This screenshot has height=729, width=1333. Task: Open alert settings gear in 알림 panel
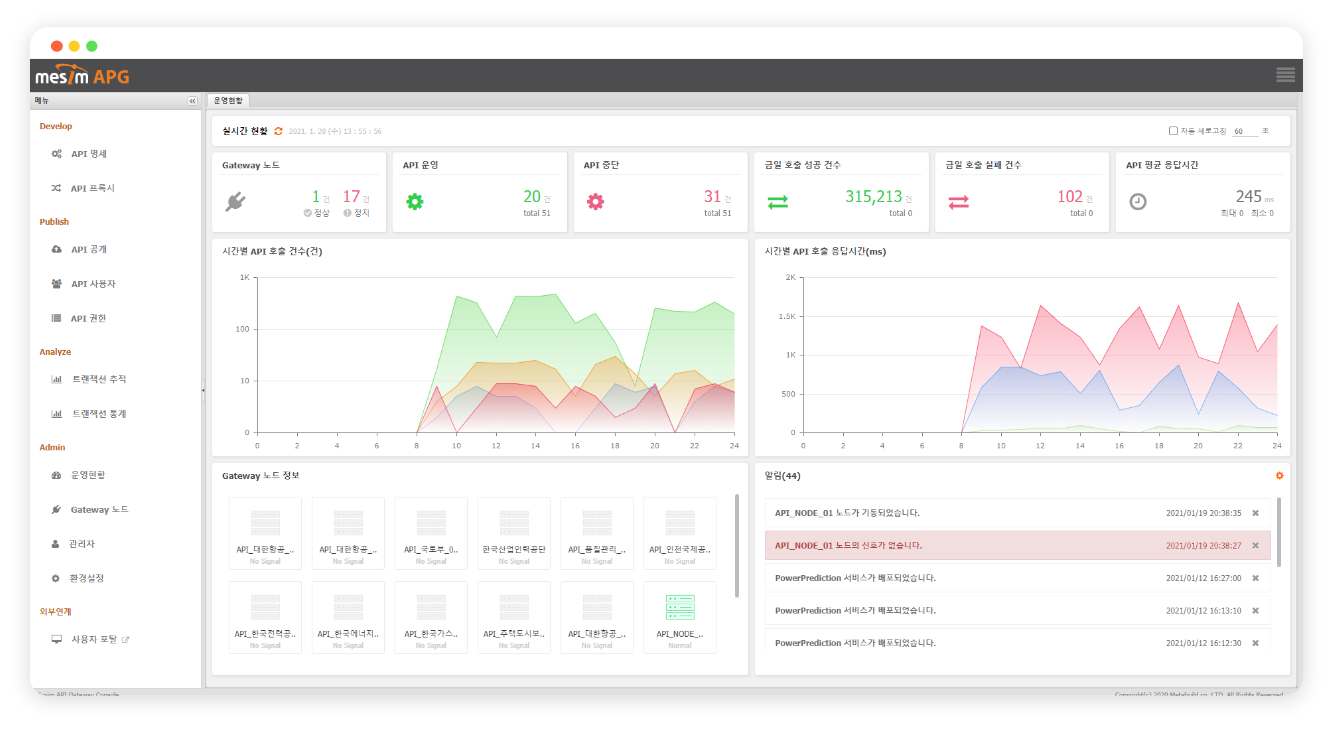point(1279,476)
